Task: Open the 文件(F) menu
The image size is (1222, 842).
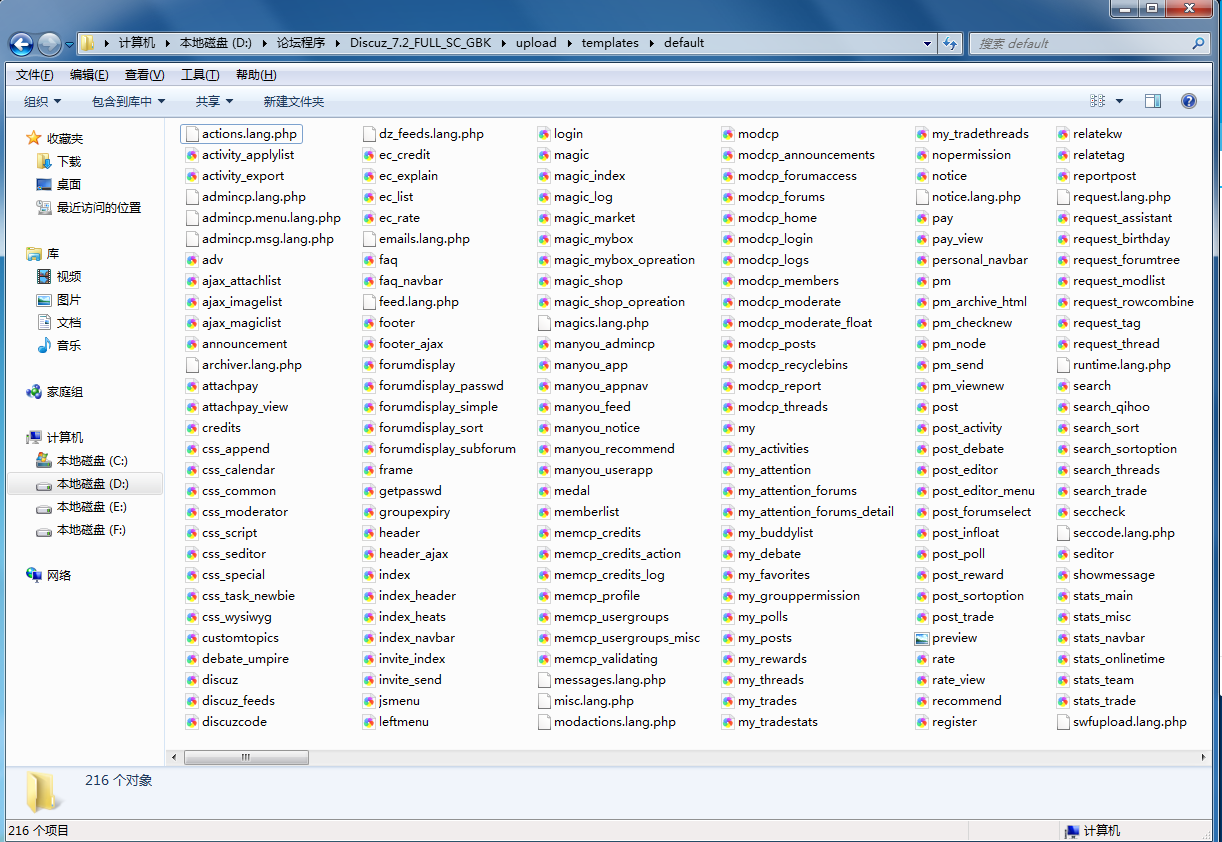Action: (x=35, y=75)
